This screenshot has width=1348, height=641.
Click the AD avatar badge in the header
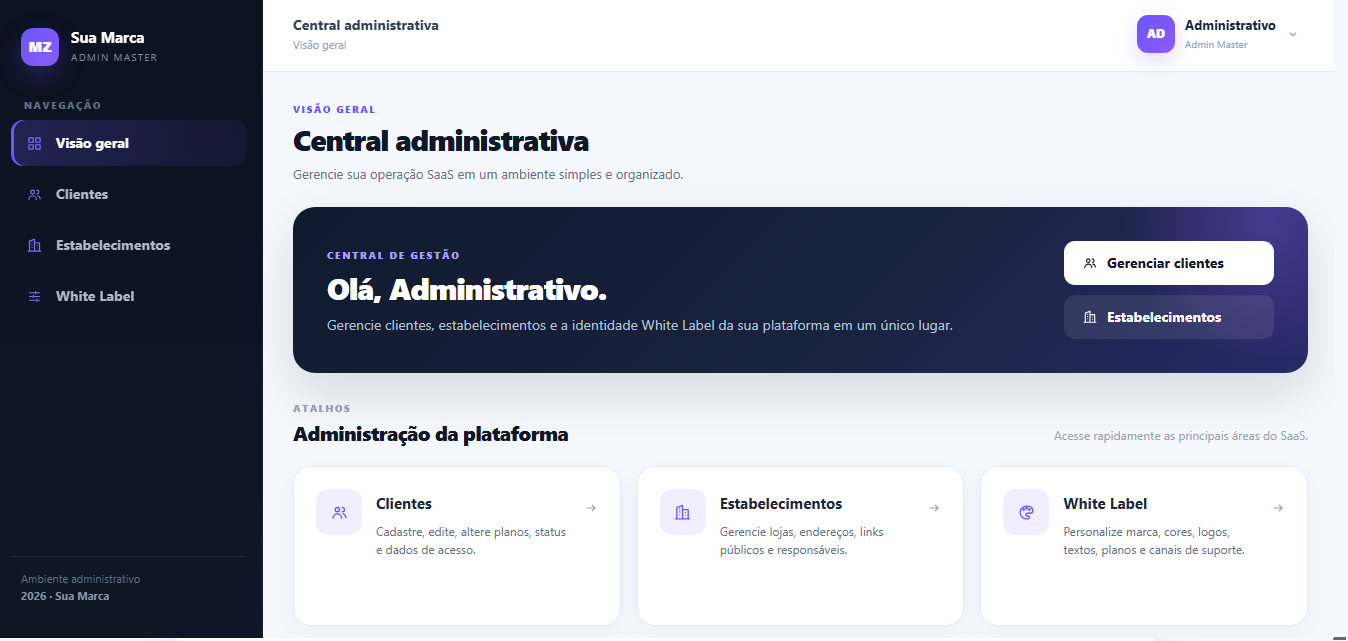(x=1156, y=34)
